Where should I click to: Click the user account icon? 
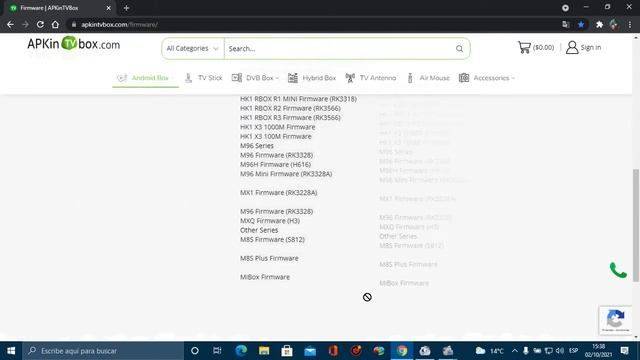pyautogui.click(x=572, y=47)
